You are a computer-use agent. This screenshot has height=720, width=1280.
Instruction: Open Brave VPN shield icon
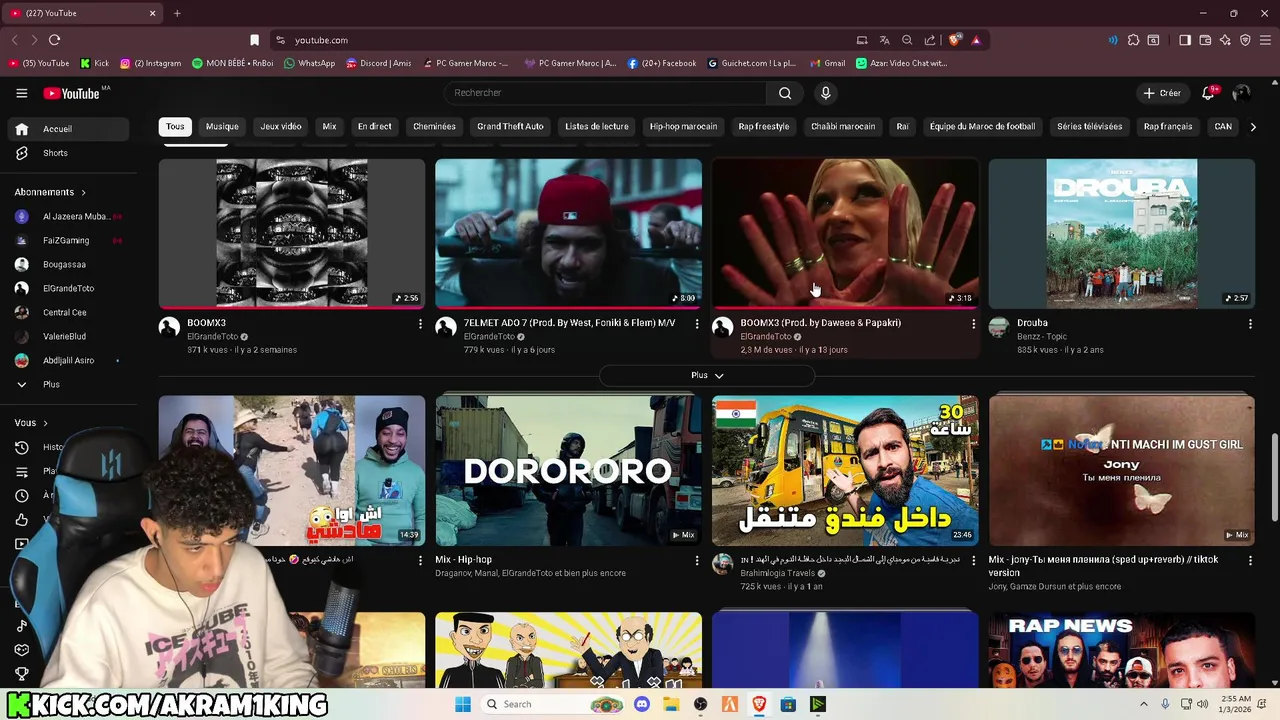point(1245,40)
